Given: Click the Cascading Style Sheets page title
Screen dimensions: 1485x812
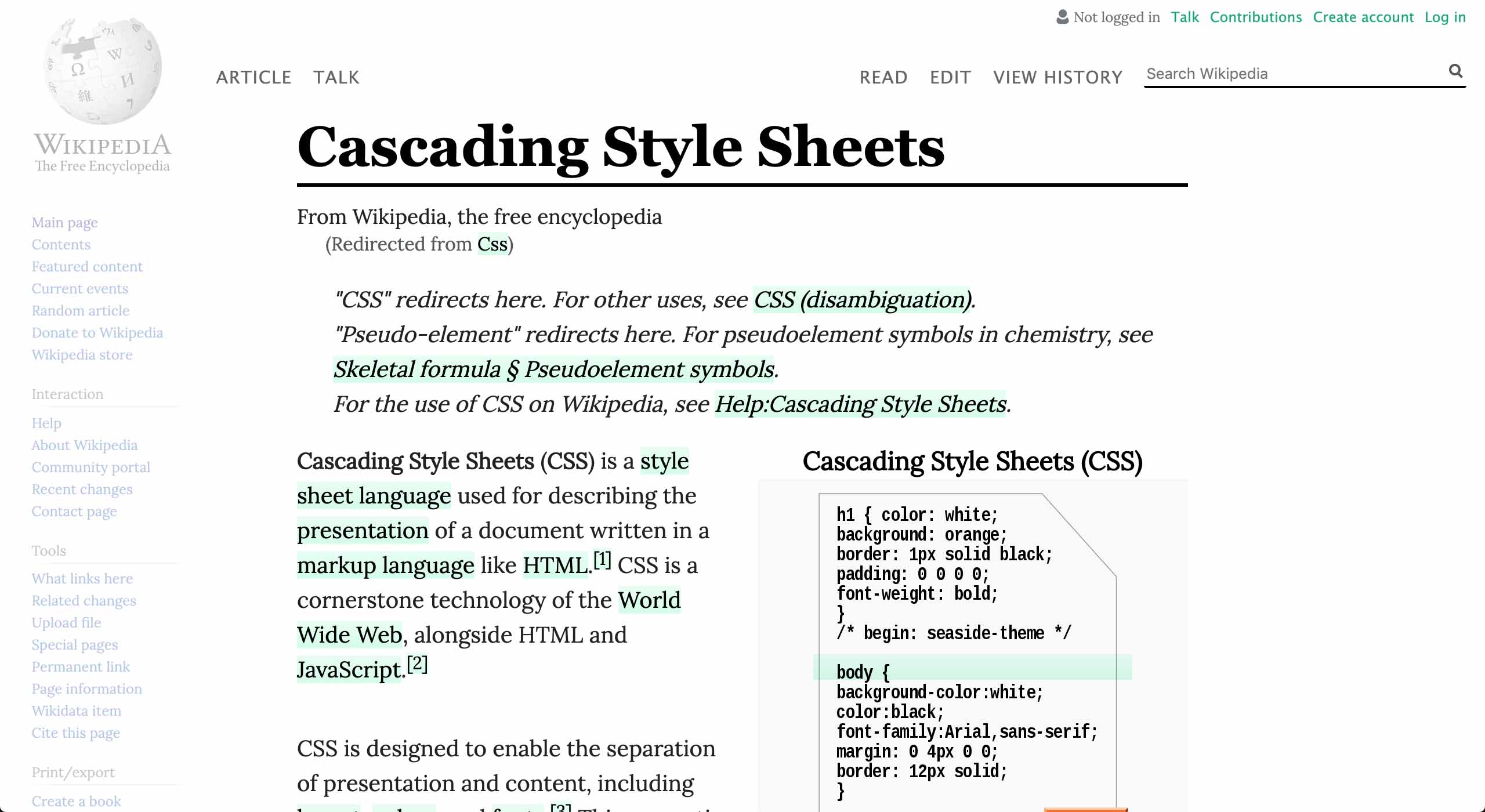Looking at the screenshot, I should coord(621,147).
